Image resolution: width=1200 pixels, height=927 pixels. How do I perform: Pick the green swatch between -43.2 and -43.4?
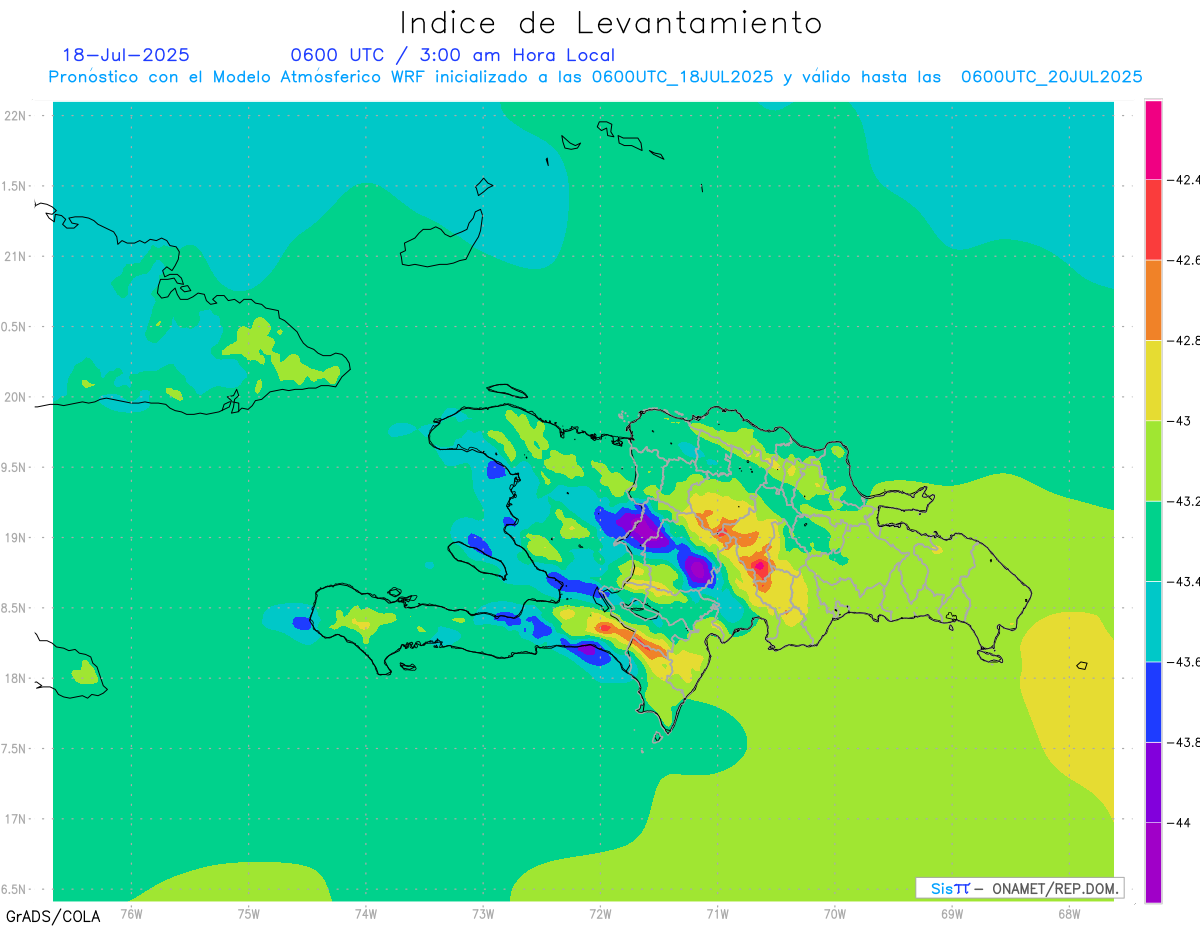pos(1153,541)
